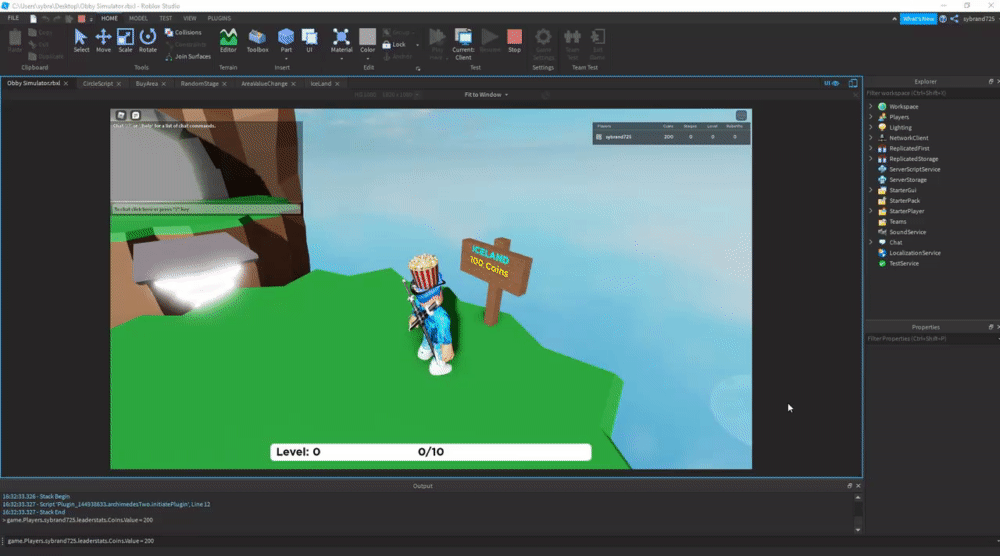
Task: Expand the Players tree node
Action: 871,117
